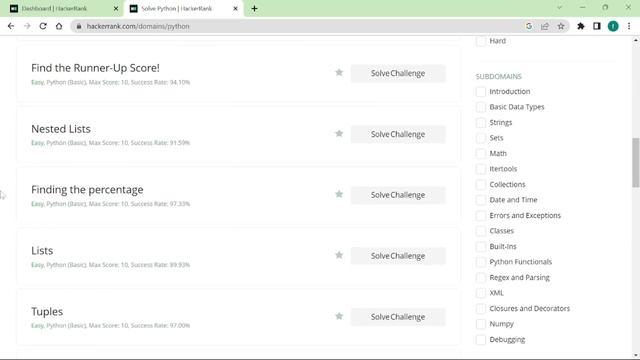
Task: Close the Solve Python | HackerRank tab
Action: 236,8
